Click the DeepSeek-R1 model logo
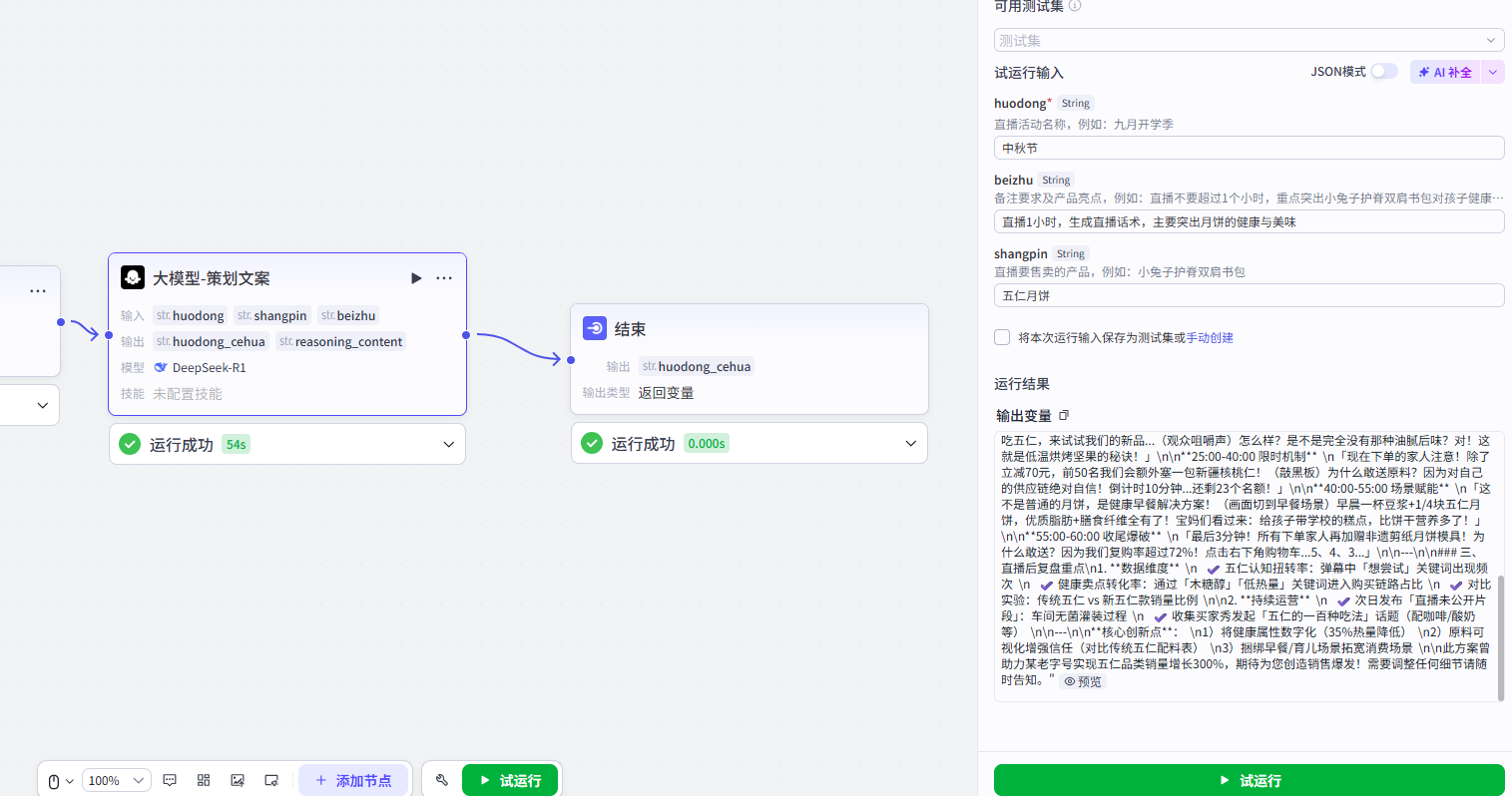Image resolution: width=1512 pixels, height=796 pixels. (161, 368)
